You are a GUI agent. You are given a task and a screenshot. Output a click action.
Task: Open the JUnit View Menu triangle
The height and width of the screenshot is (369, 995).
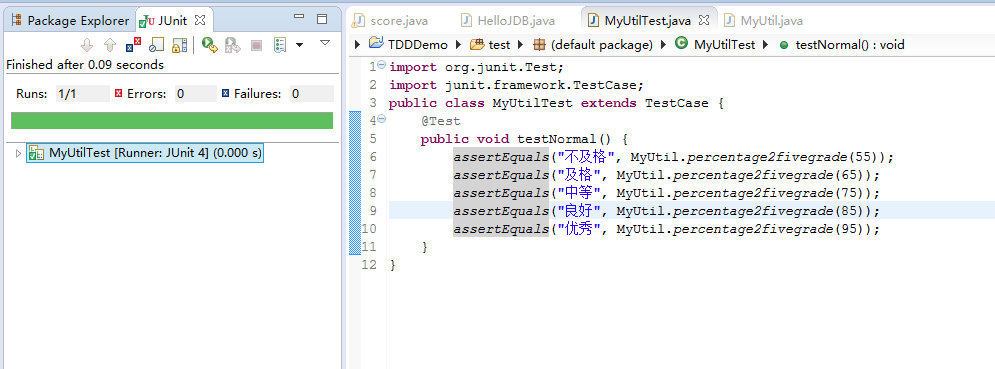pos(325,43)
